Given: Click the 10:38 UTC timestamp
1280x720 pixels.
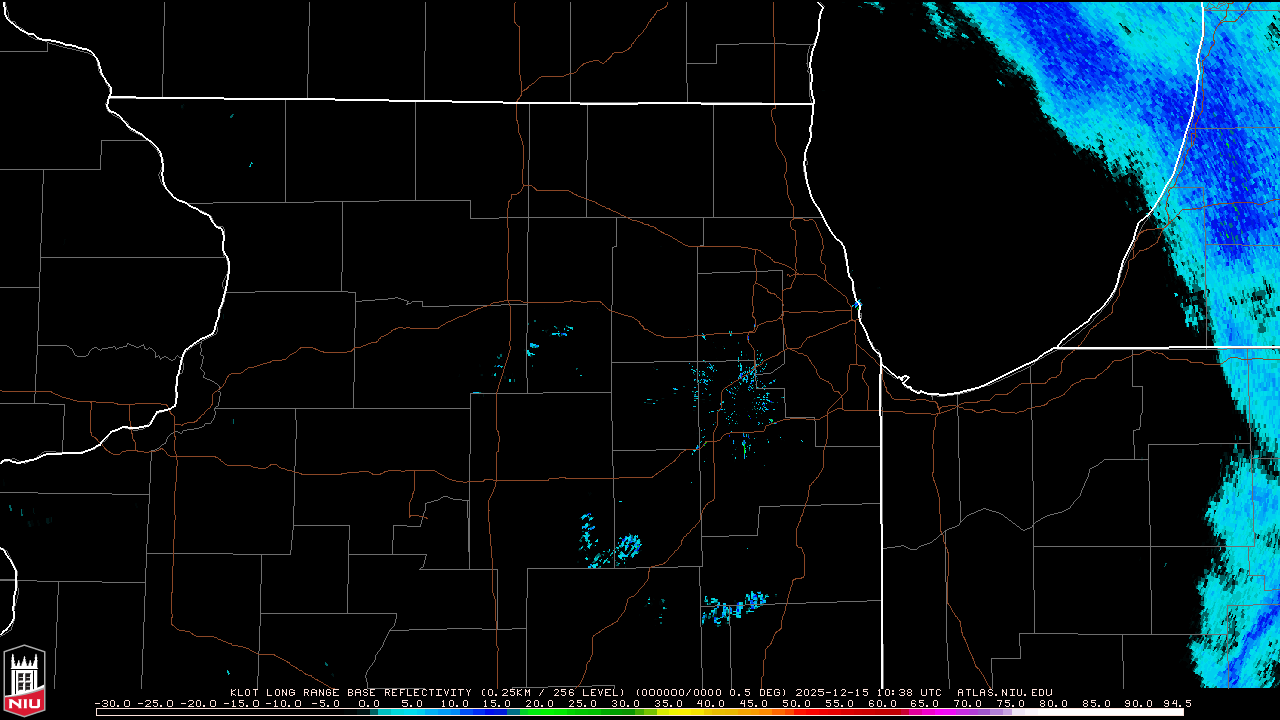Looking at the screenshot, I should [x=907, y=692].
